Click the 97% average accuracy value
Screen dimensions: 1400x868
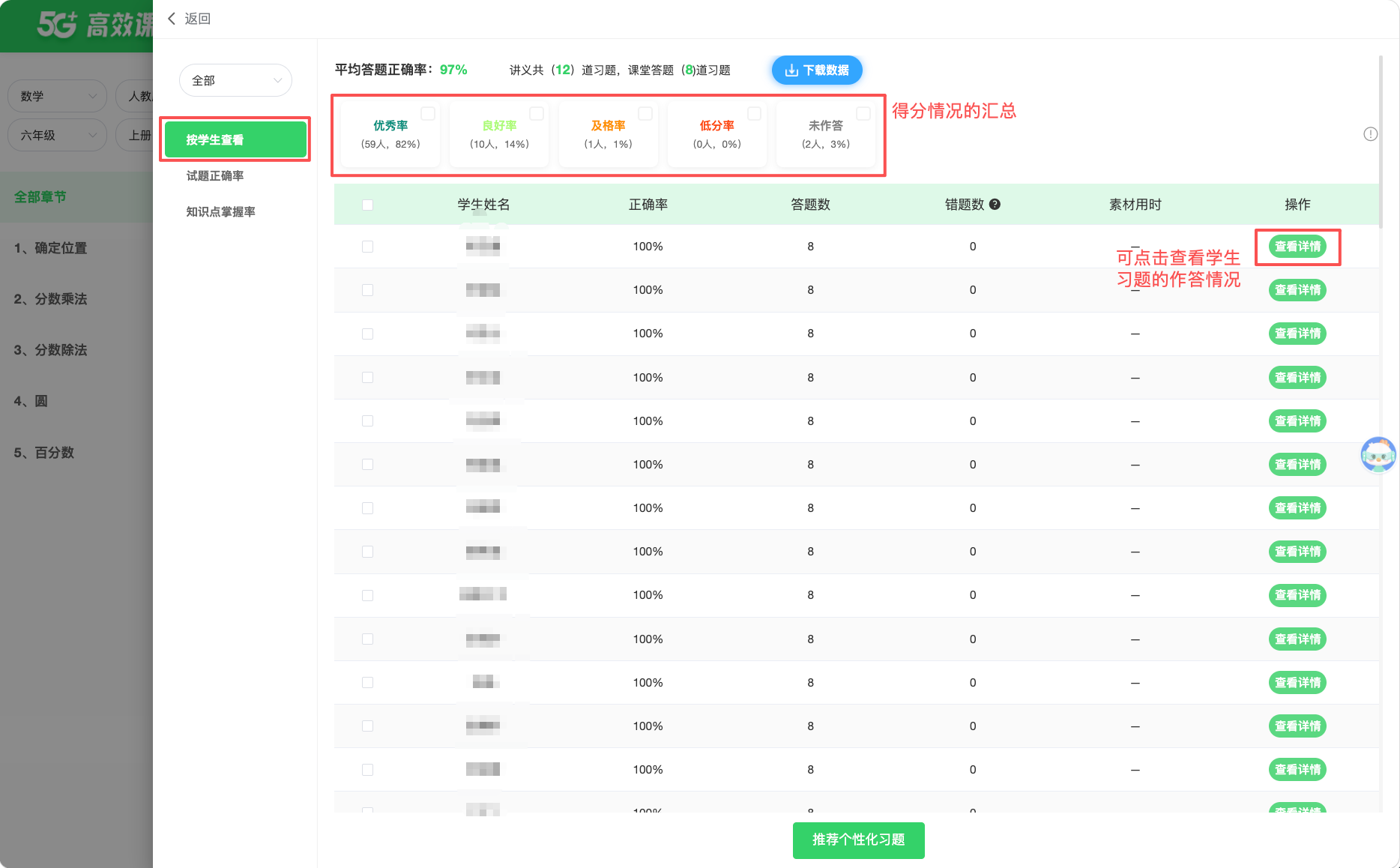453,70
